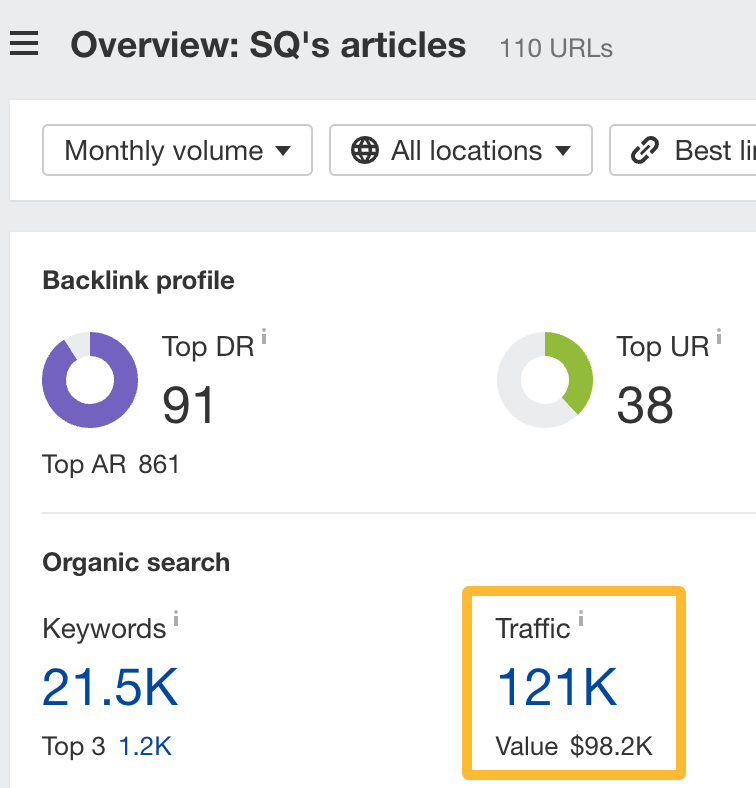Select the Top AR 861 value
Screen dimensions: 756x788
point(158,464)
